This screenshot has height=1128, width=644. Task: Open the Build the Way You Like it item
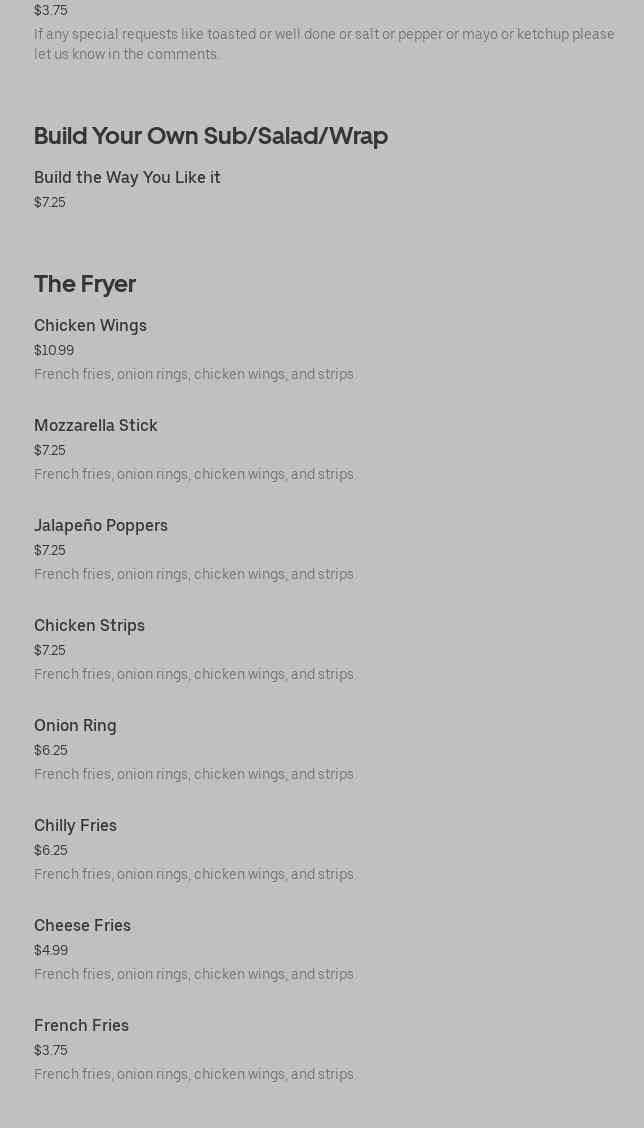[x=127, y=178]
